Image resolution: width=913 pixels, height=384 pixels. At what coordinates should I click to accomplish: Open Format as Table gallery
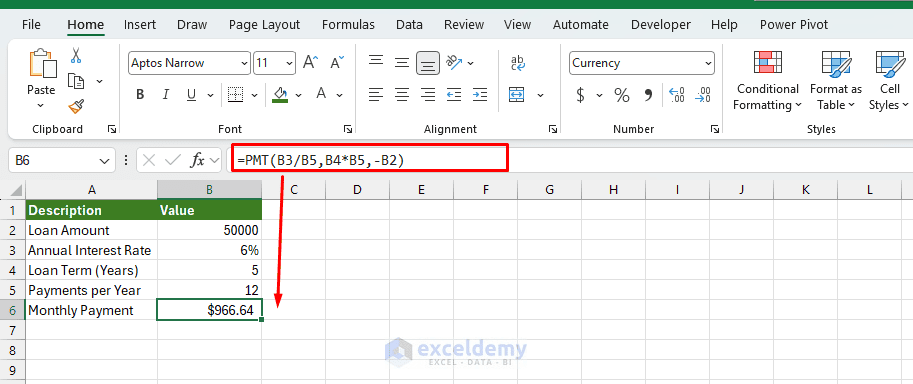(x=836, y=80)
